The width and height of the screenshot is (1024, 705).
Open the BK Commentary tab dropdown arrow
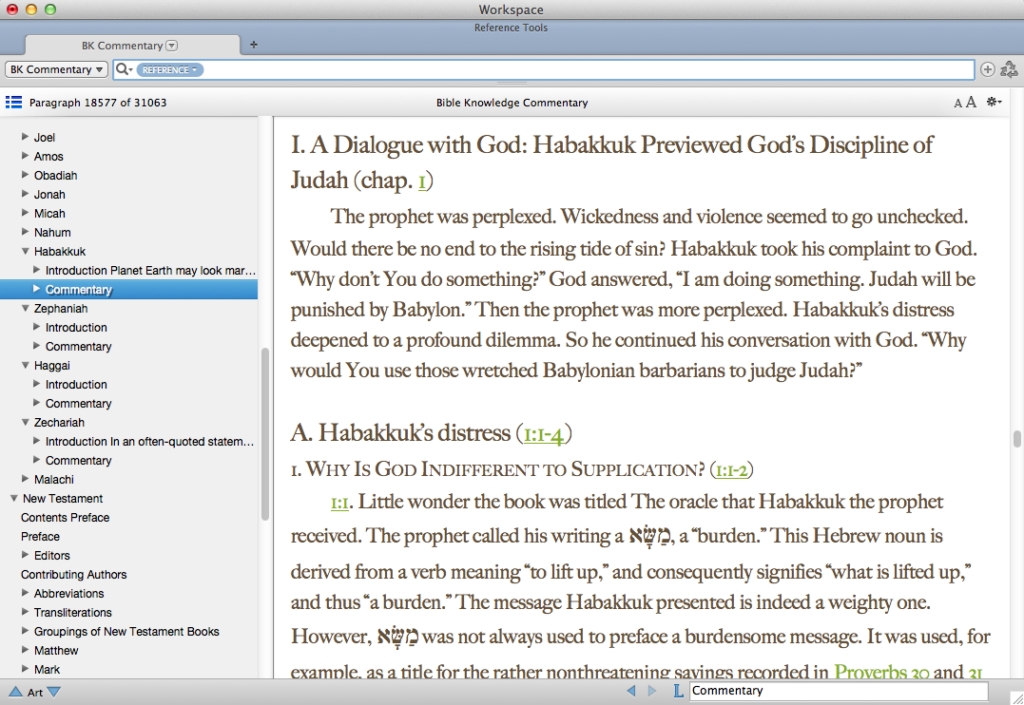172,44
